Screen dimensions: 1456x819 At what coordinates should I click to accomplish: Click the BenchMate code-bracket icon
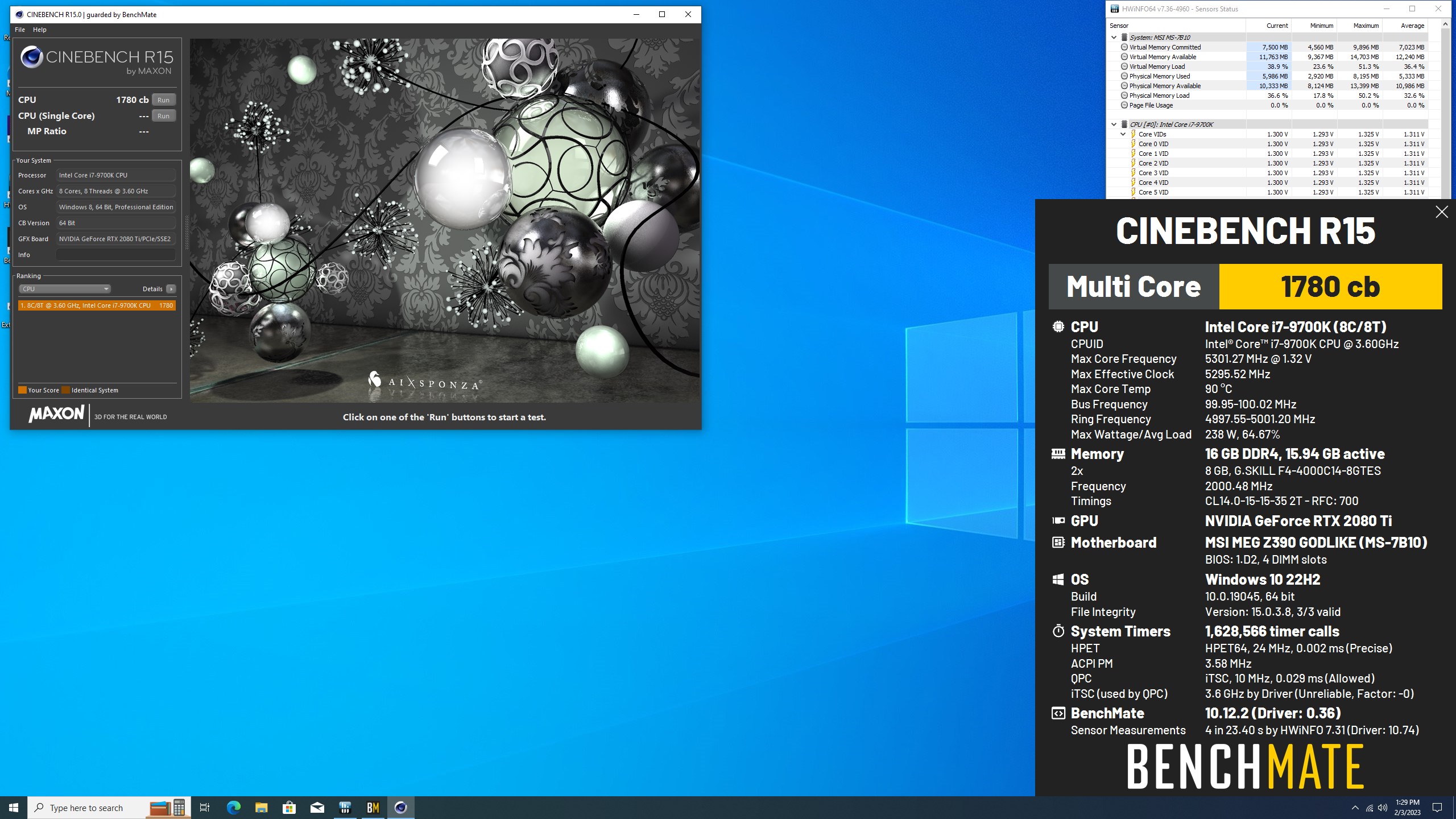click(1058, 713)
